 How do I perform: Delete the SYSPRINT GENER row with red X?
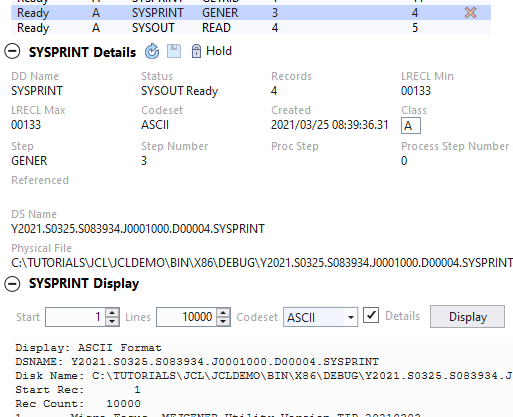pyautogui.click(x=470, y=13)
